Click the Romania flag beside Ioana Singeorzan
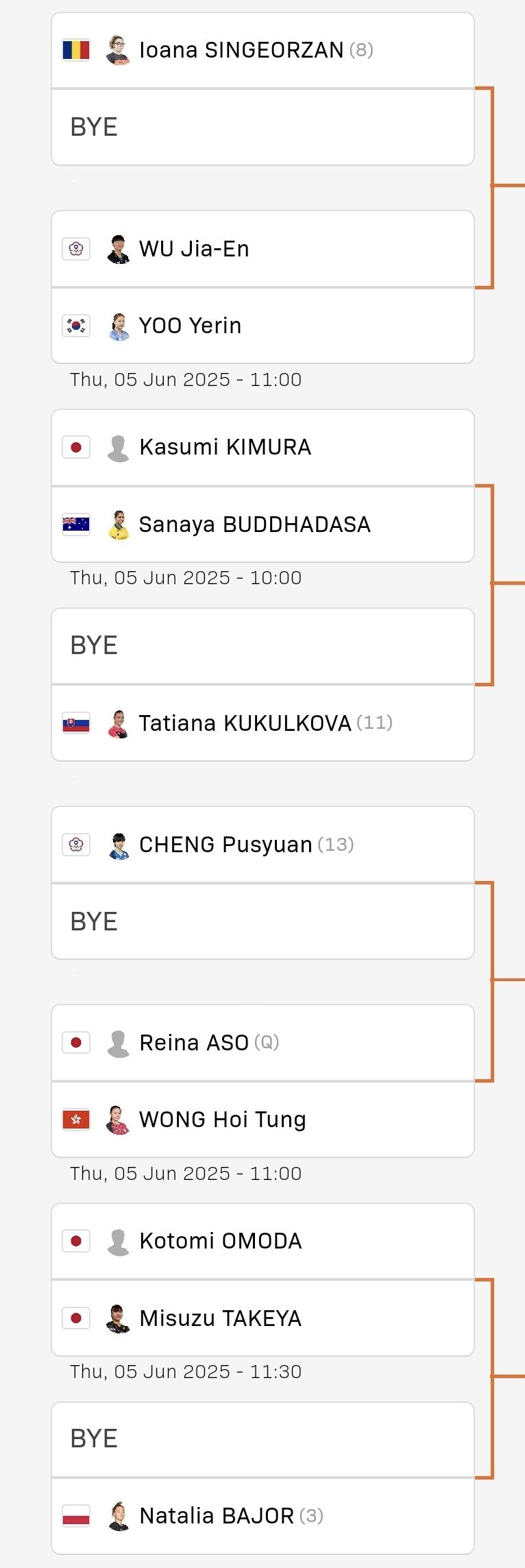525x1568 pixels. pyautogui.click(x=76, y=50)
